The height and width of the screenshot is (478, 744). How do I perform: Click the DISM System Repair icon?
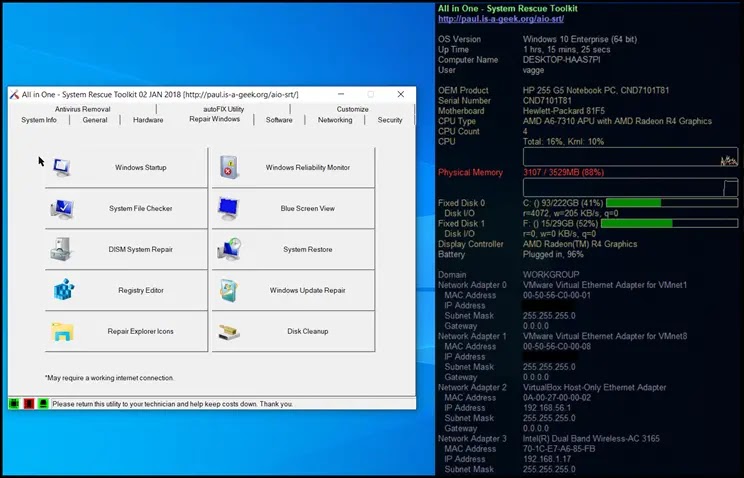tap(61, 249)
